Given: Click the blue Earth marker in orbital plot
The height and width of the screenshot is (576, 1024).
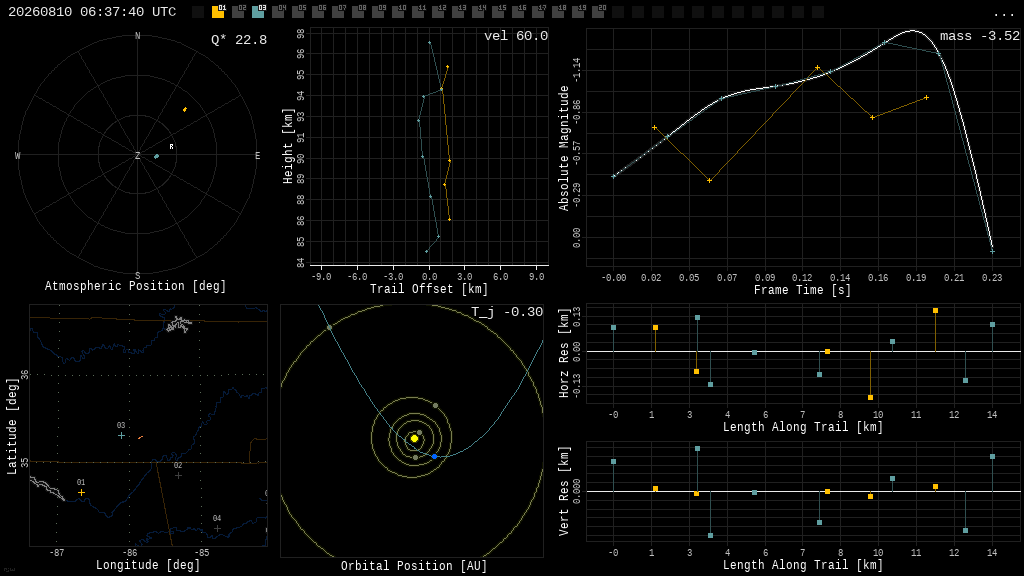Looking at the screenshot, I should tap(434, 456).
